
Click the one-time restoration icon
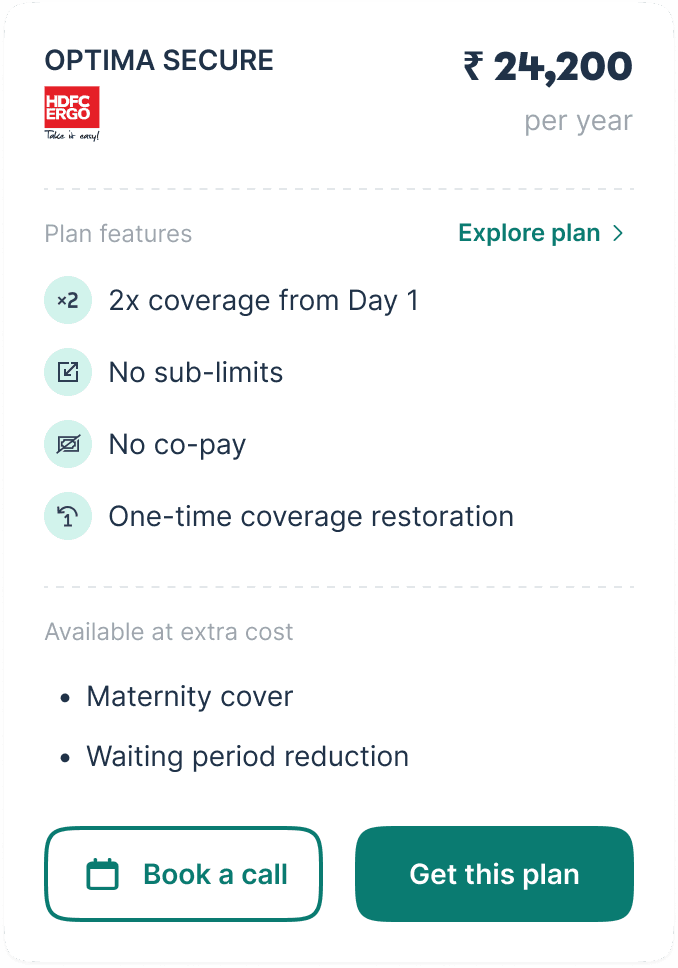point(68,516)
